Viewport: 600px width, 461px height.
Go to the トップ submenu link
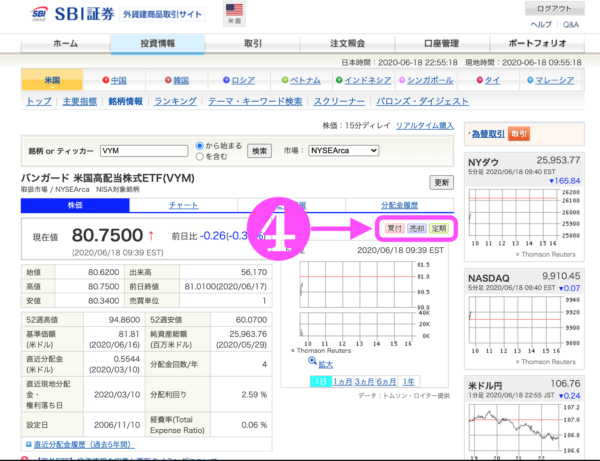pyautogui.click(x=39, y=101)
